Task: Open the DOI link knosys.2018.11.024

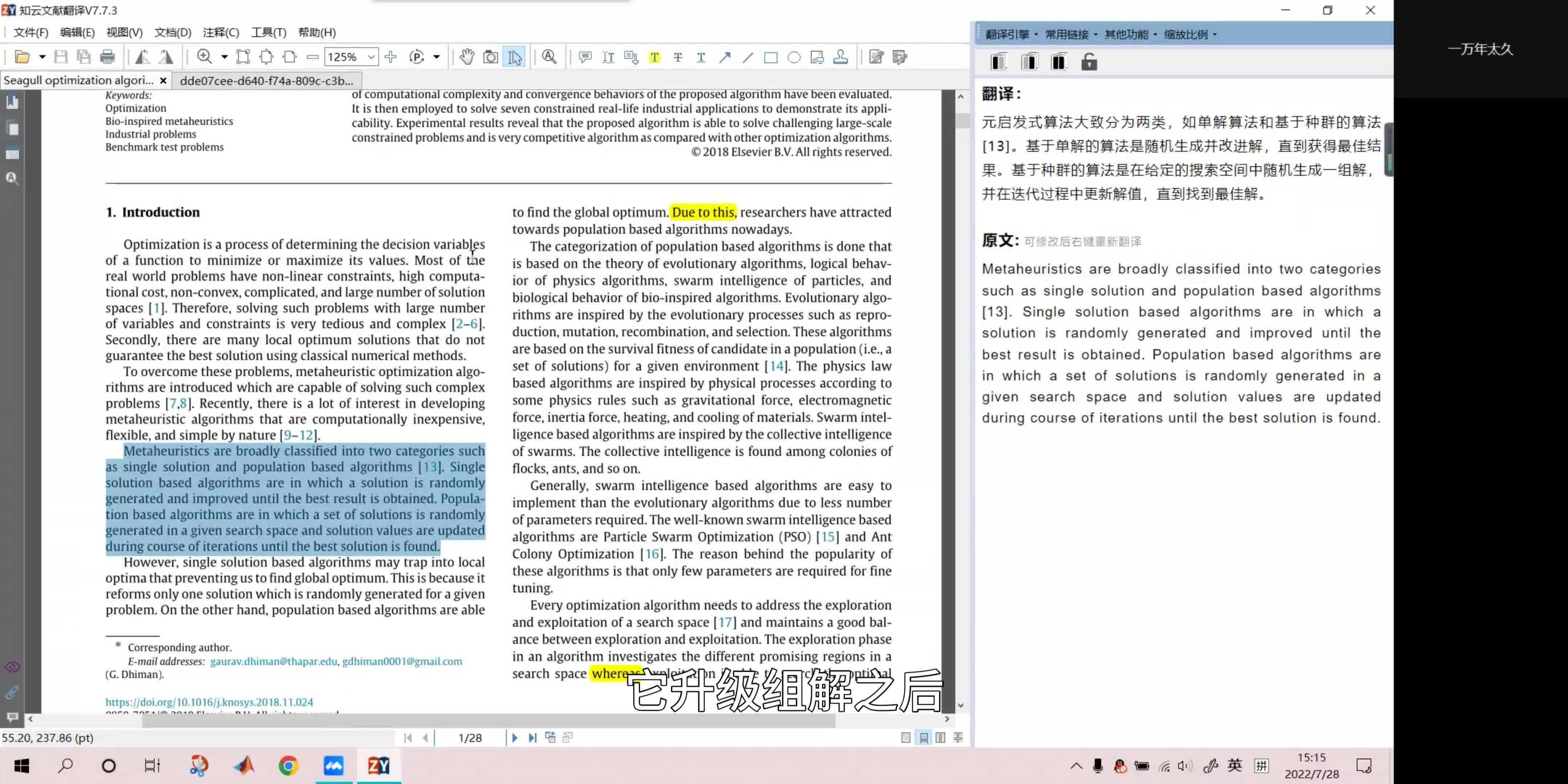Action: [x=209, y=702]
